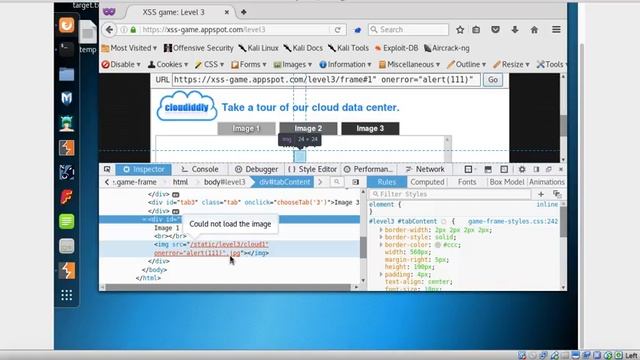Open the bookmarks library icon

pyautogui.click(x=476, y=29)
